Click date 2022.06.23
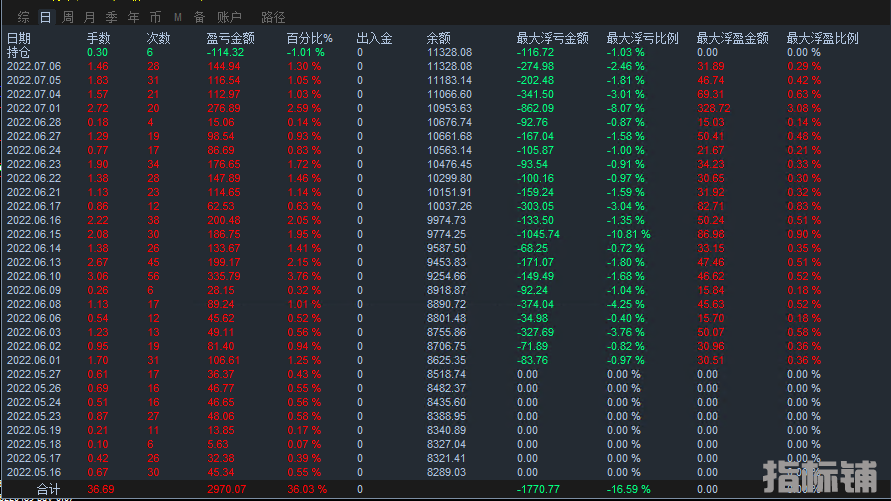Screen dimensions: 891x501 tap(34, 164)
